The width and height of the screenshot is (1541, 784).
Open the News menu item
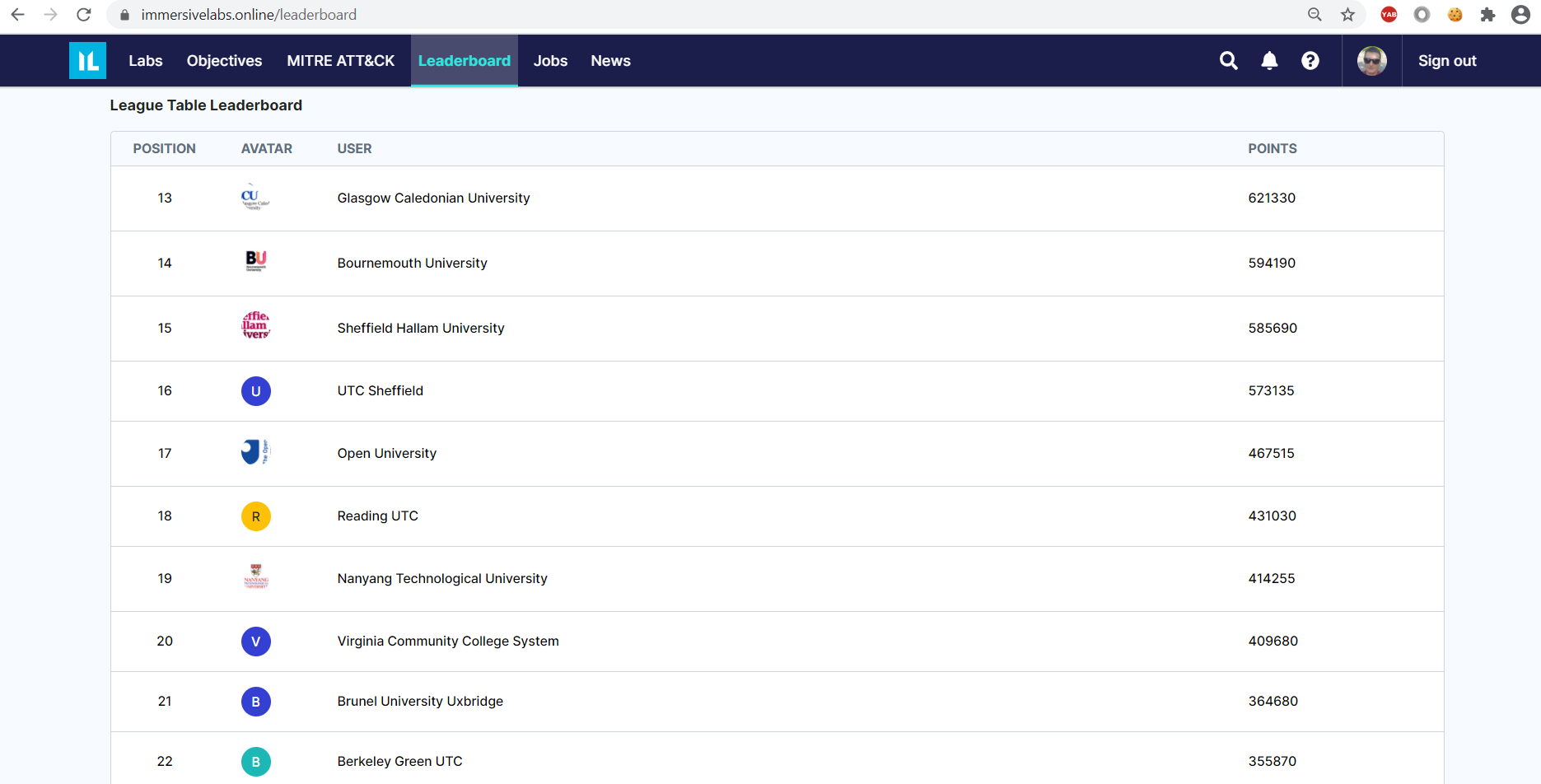click(610, 61)
